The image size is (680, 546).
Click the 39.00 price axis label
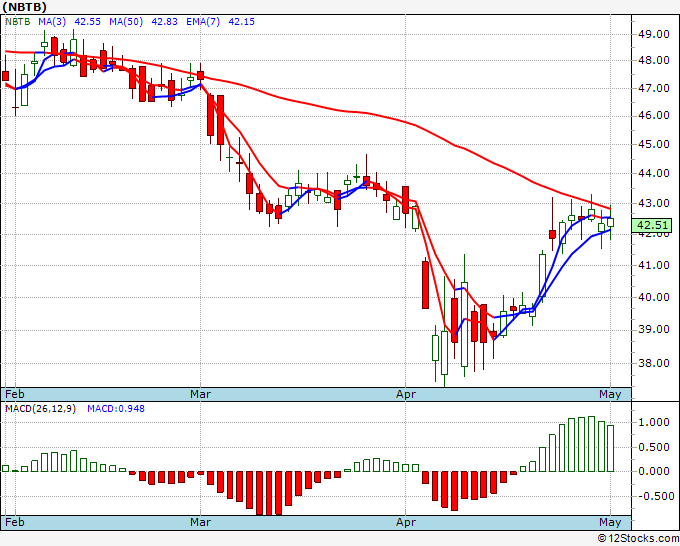(654, 329)
